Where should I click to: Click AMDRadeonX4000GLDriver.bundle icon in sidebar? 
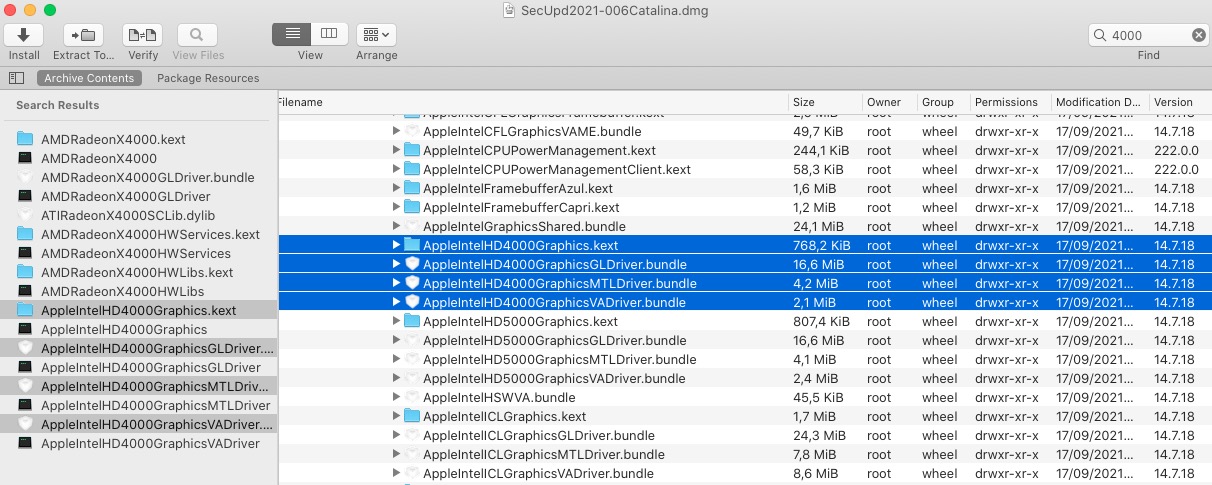[25, 177]
